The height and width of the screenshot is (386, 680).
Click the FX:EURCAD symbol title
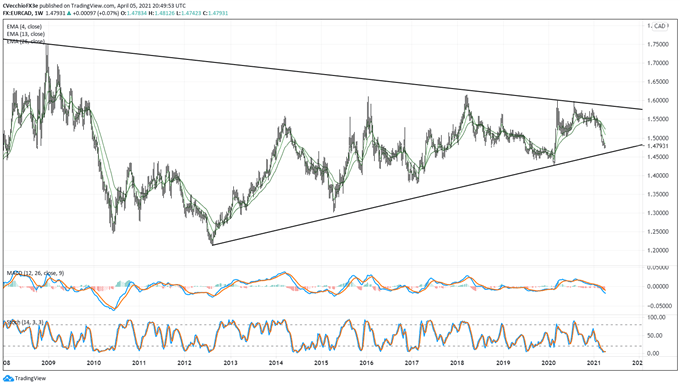[x=17, y=13]
